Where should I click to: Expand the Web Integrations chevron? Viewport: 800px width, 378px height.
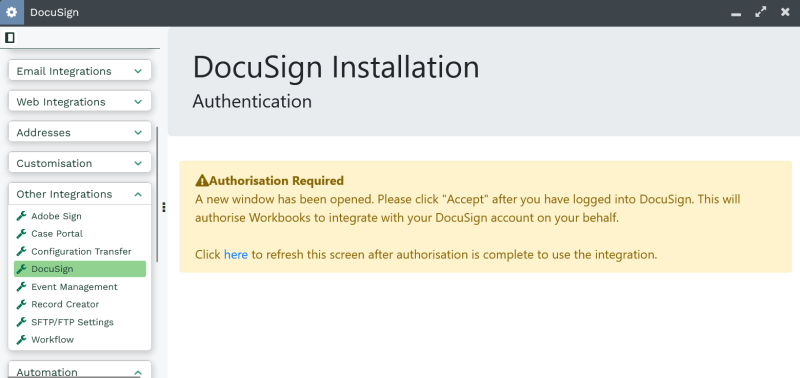[x=138, y=102]
